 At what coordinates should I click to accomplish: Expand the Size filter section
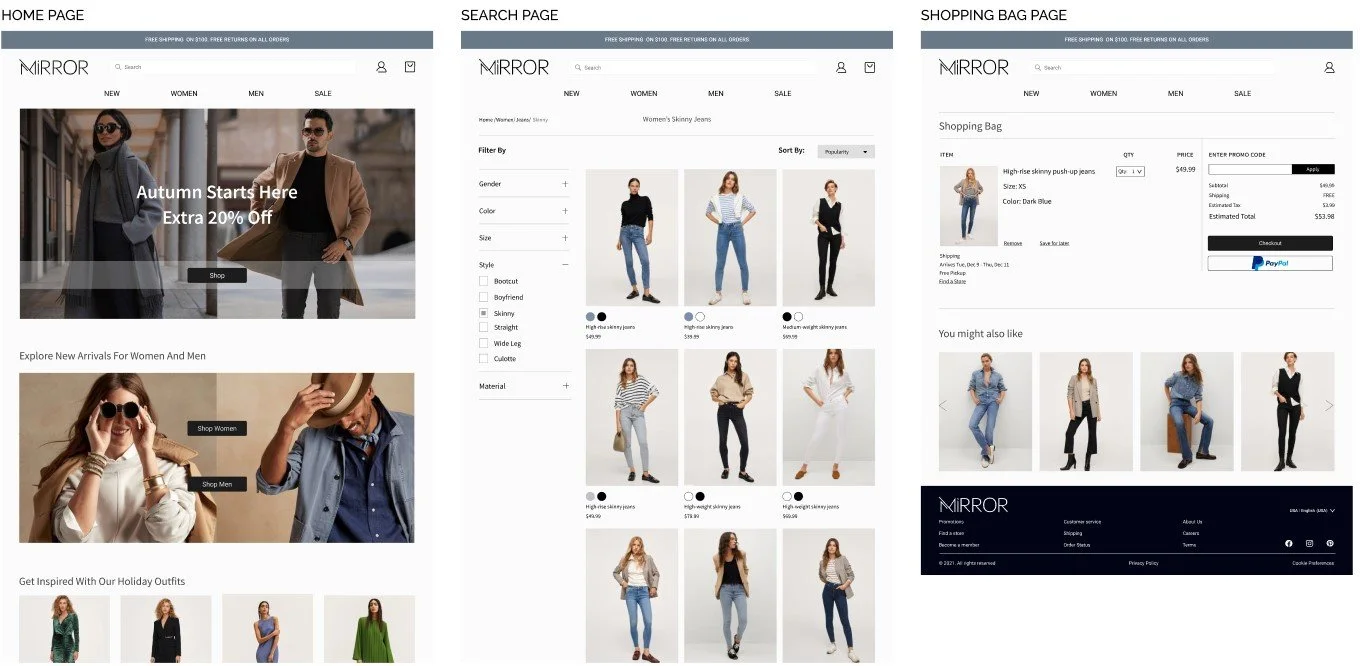(565, 238)
